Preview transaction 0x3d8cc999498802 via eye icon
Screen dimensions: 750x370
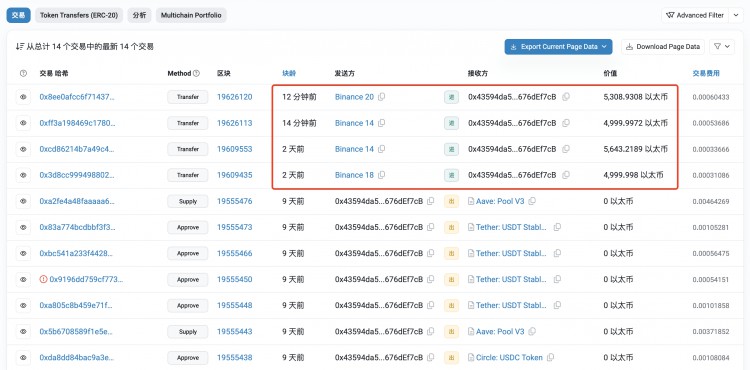coord(23,175)
